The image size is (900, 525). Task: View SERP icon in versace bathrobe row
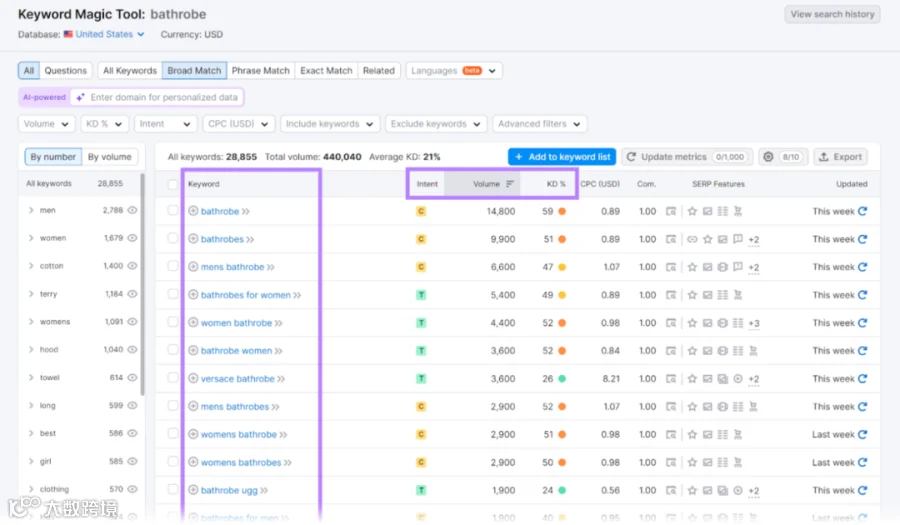670,379
